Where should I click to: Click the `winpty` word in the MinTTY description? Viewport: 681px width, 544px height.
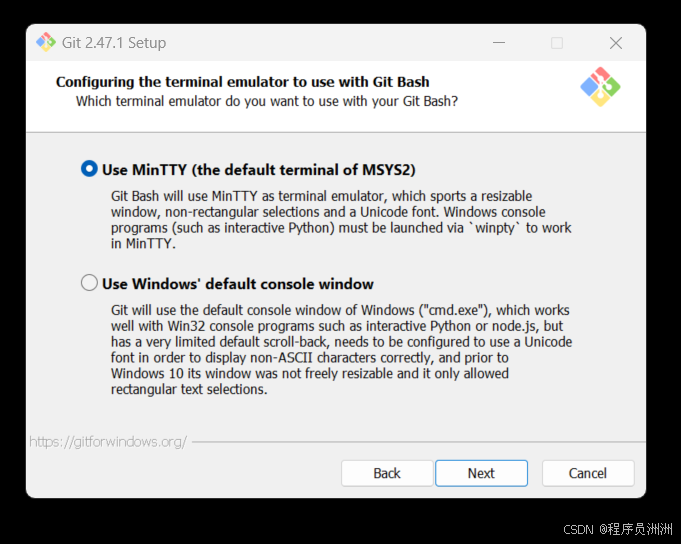(x=495, y=228)
